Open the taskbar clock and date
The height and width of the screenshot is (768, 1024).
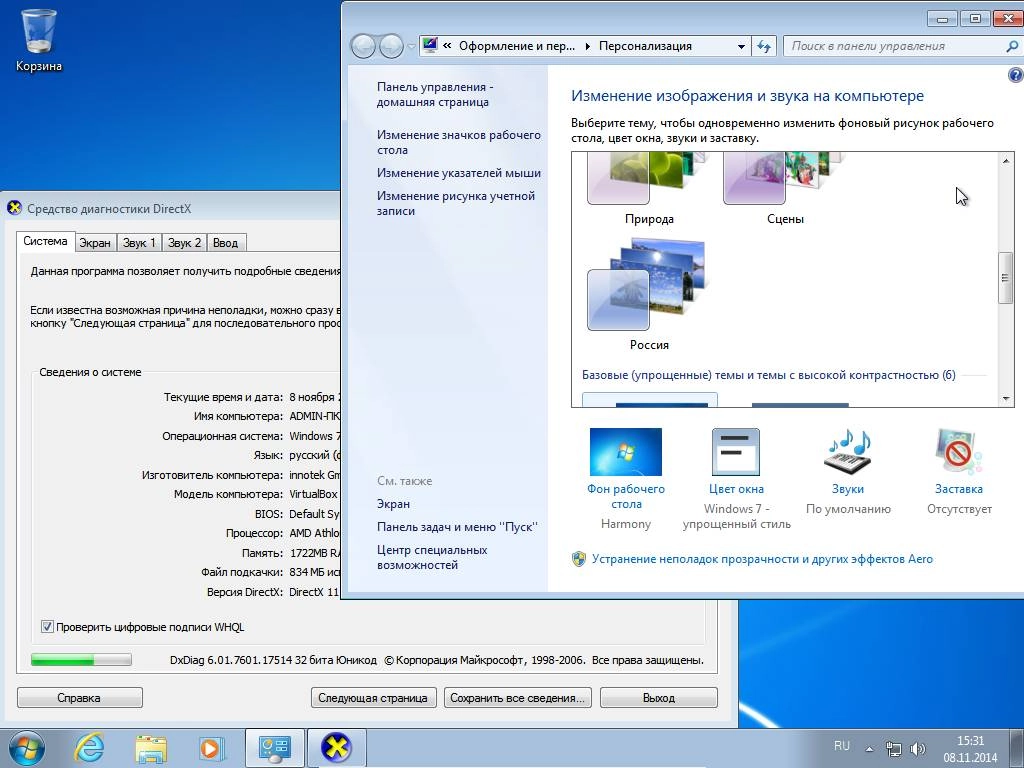tap(970, 749)
